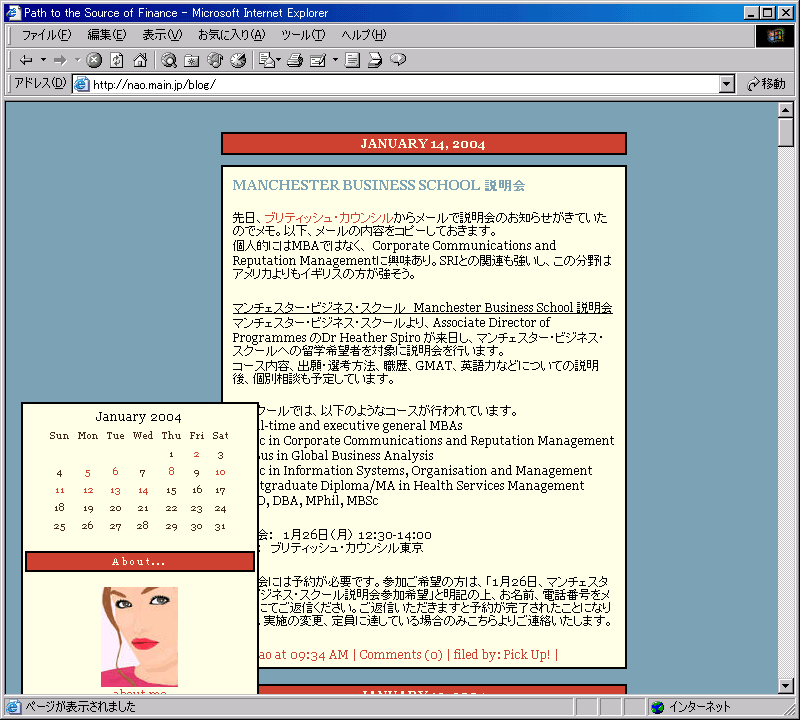Click the vertical scrollbar thumb
The height and width of the screenshot is (720, 800).
click(786, 132)
